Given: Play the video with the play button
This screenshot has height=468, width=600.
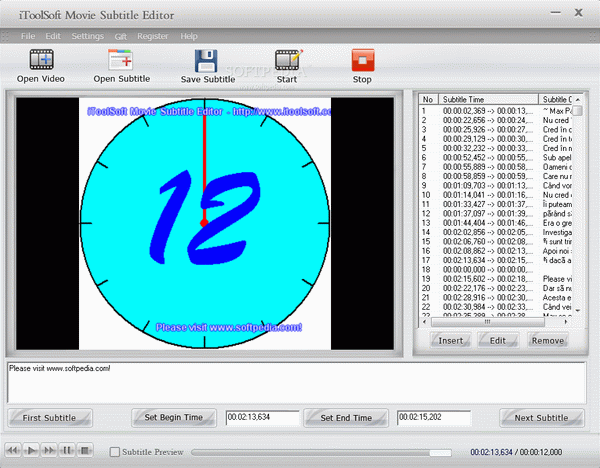Looking at the screenshot, I should click(31, 450).
